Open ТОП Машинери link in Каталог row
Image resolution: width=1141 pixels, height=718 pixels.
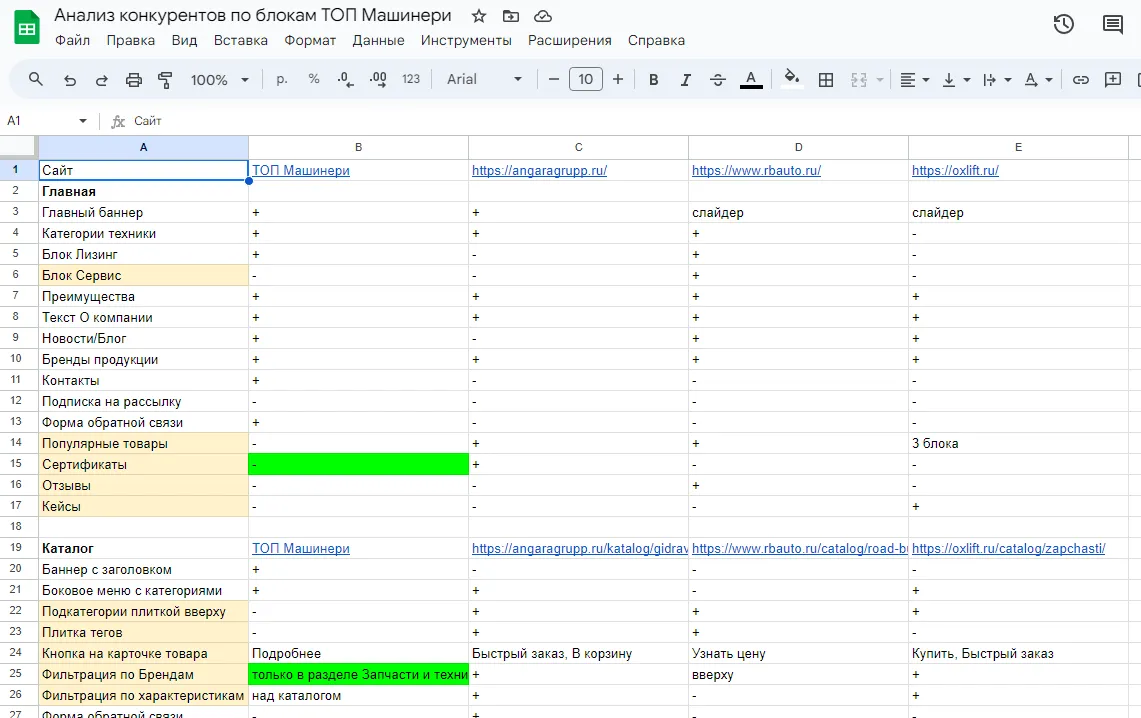(x=301, y=549)
